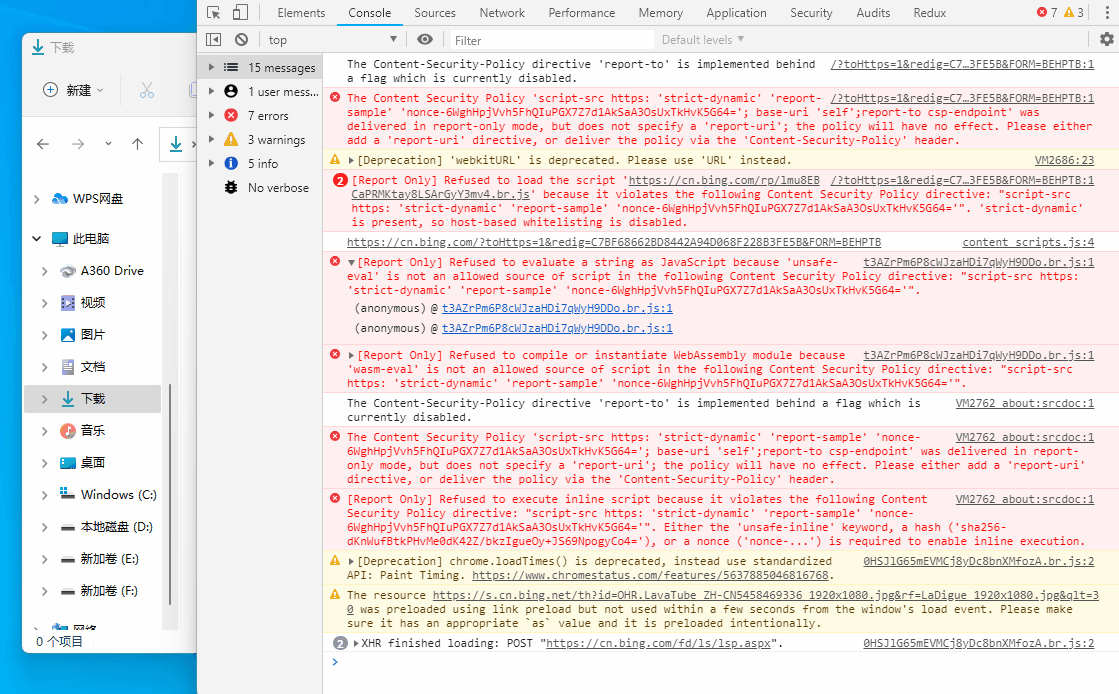Expand the XHR finished loading entry
This screenshot has width=1119, height=694.
point(356,643)
